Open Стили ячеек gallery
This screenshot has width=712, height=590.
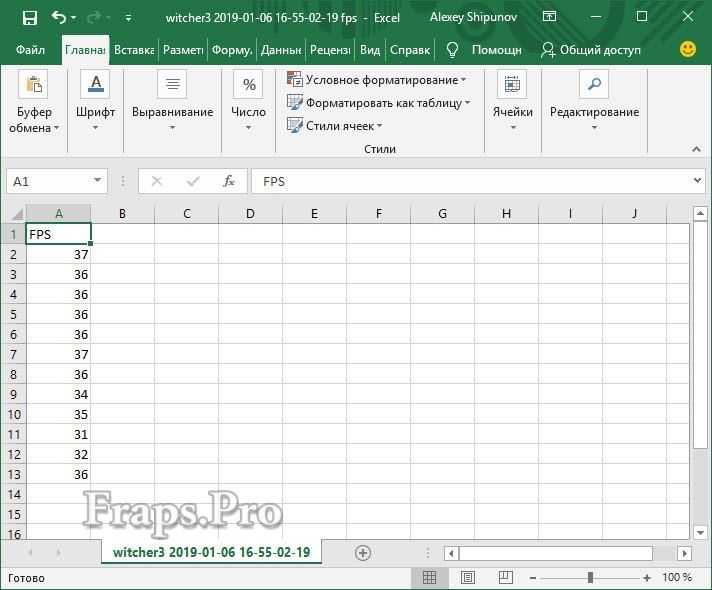point(335,125)
